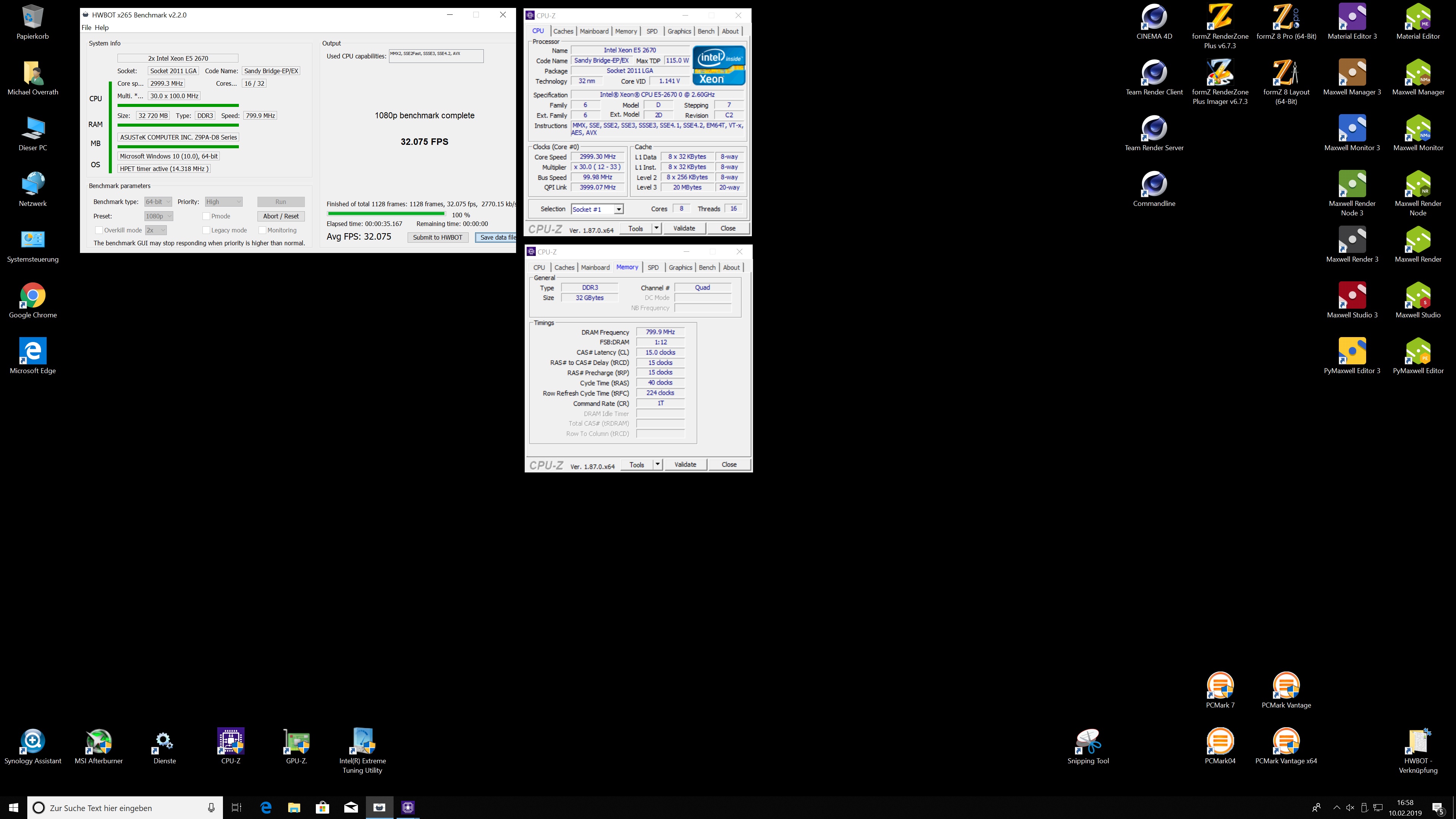
Task: Open Maxwell Render Node 3 icon
Action: (x=1352, y=193)
